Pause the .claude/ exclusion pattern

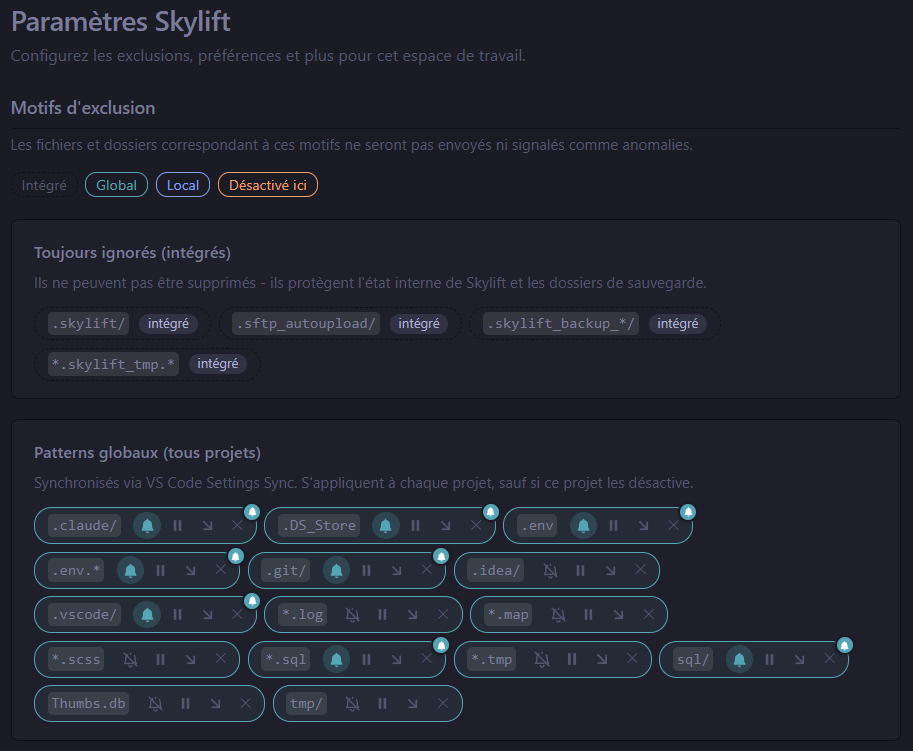[x=178, y=526]
